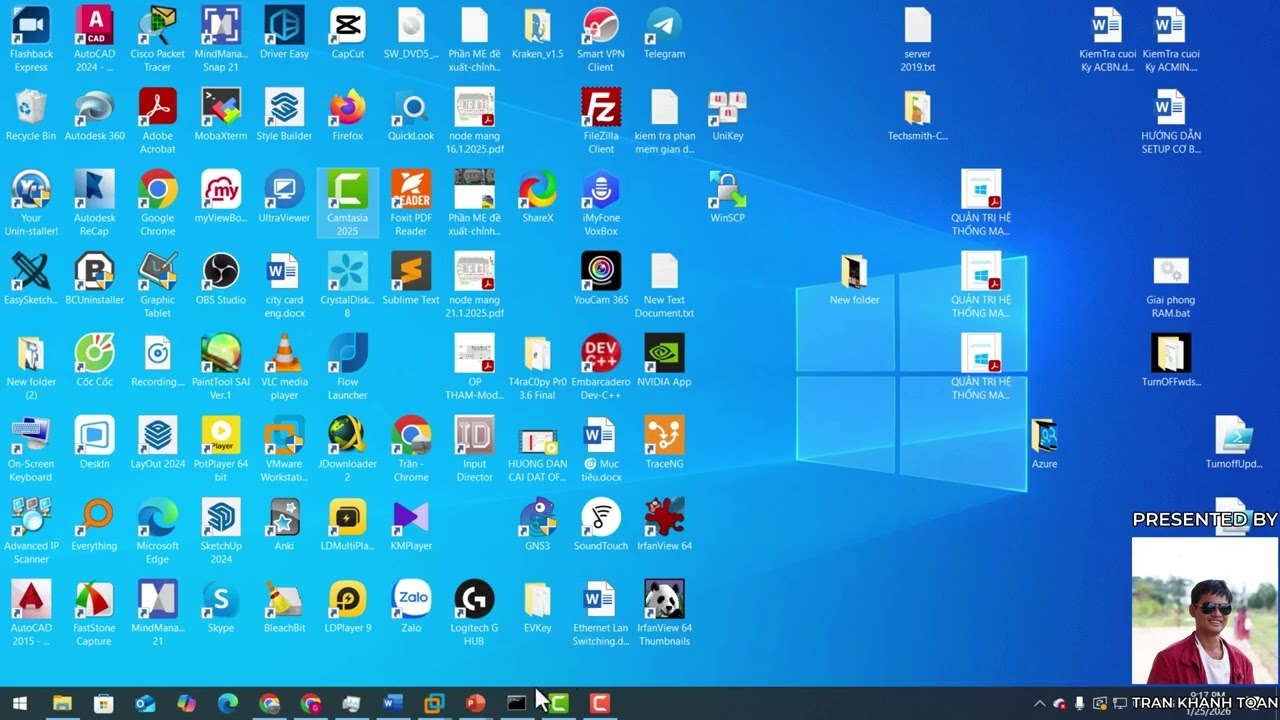Open the Techsmith-C... folder
This screenshot has width=1280, height=720.
click(917, 115)
